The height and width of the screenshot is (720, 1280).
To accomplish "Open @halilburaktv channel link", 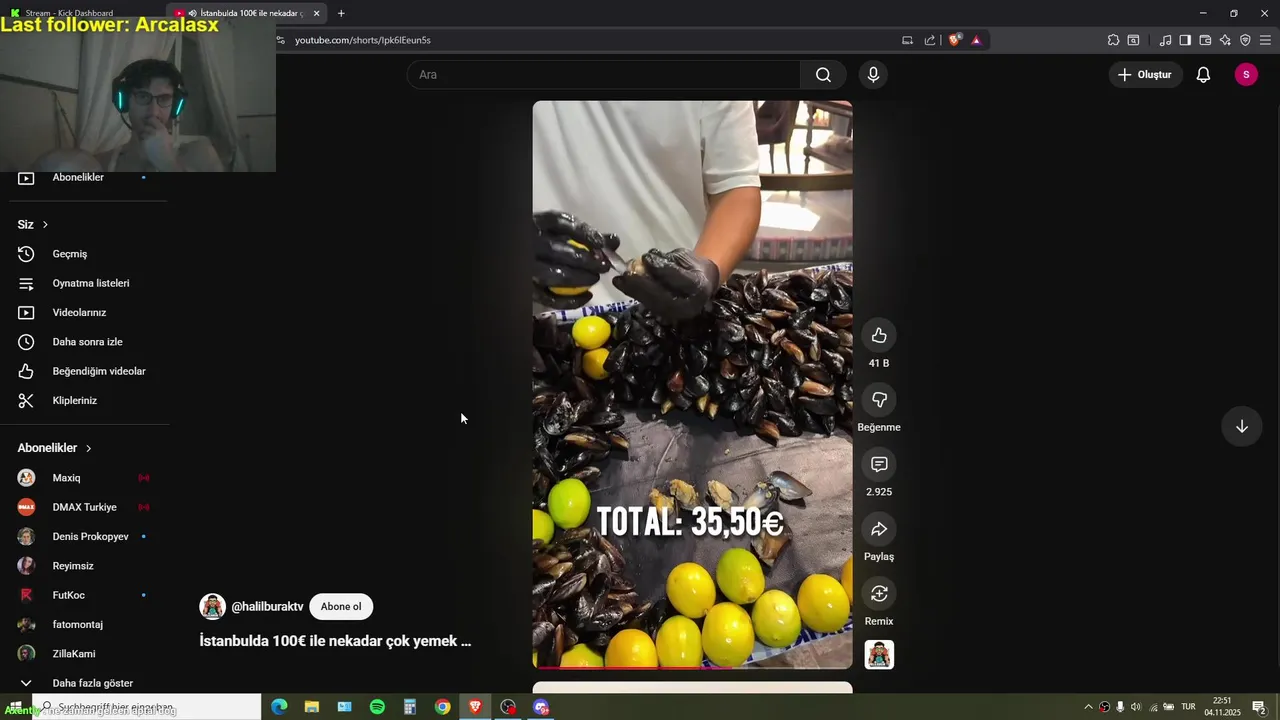I will [x=267, y=607].
